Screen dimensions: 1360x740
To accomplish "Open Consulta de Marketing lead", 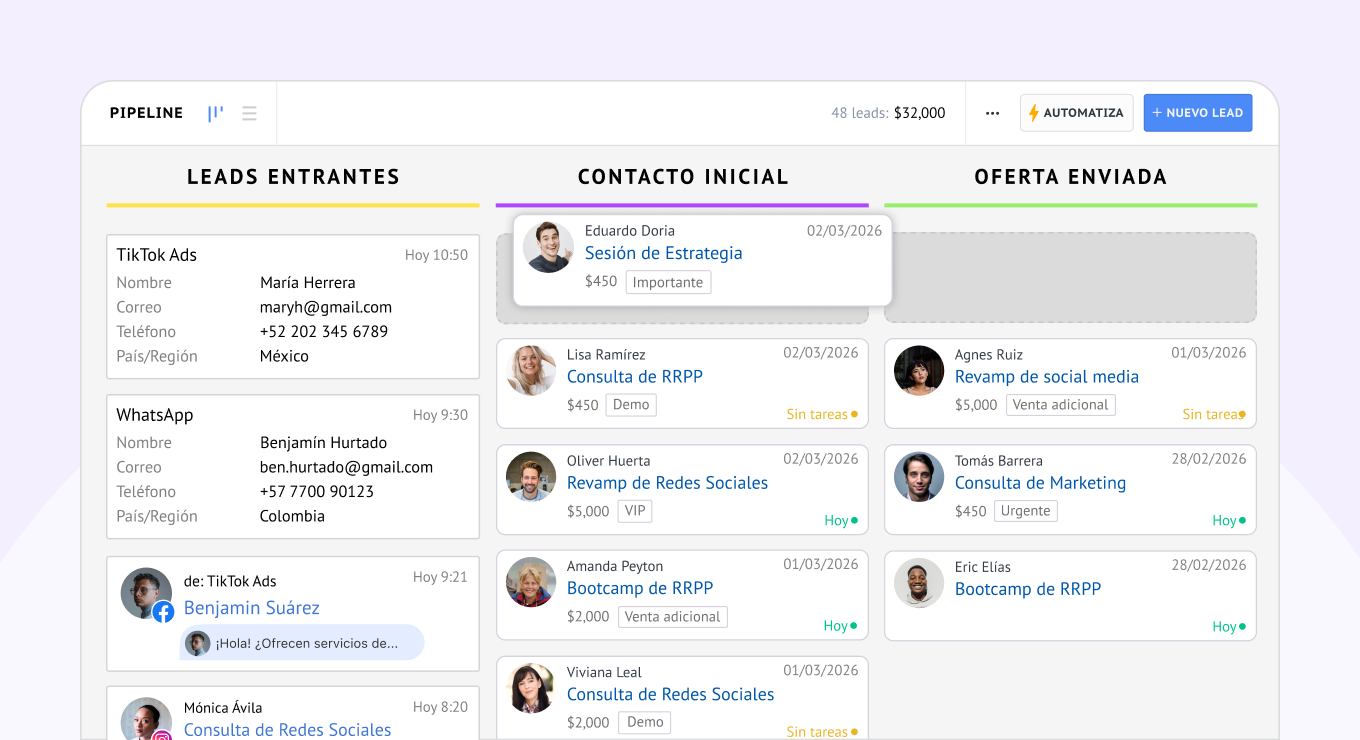I will point(1040,483).
